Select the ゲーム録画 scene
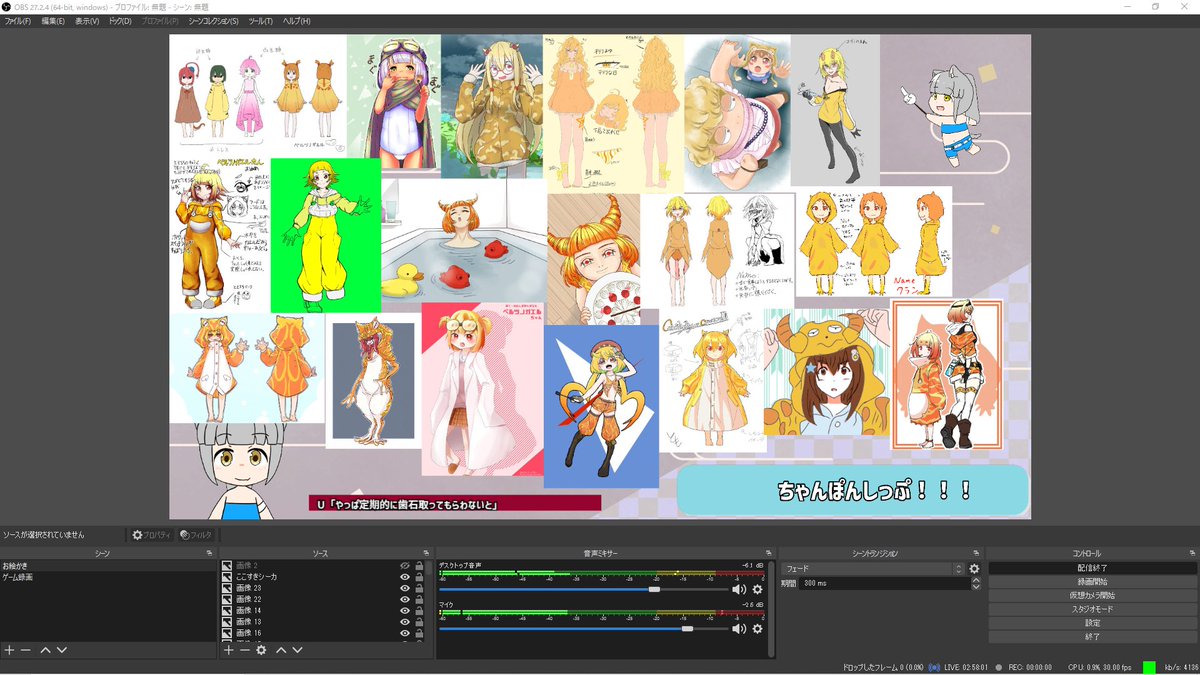1200x675 pixels. pos(108,577)
